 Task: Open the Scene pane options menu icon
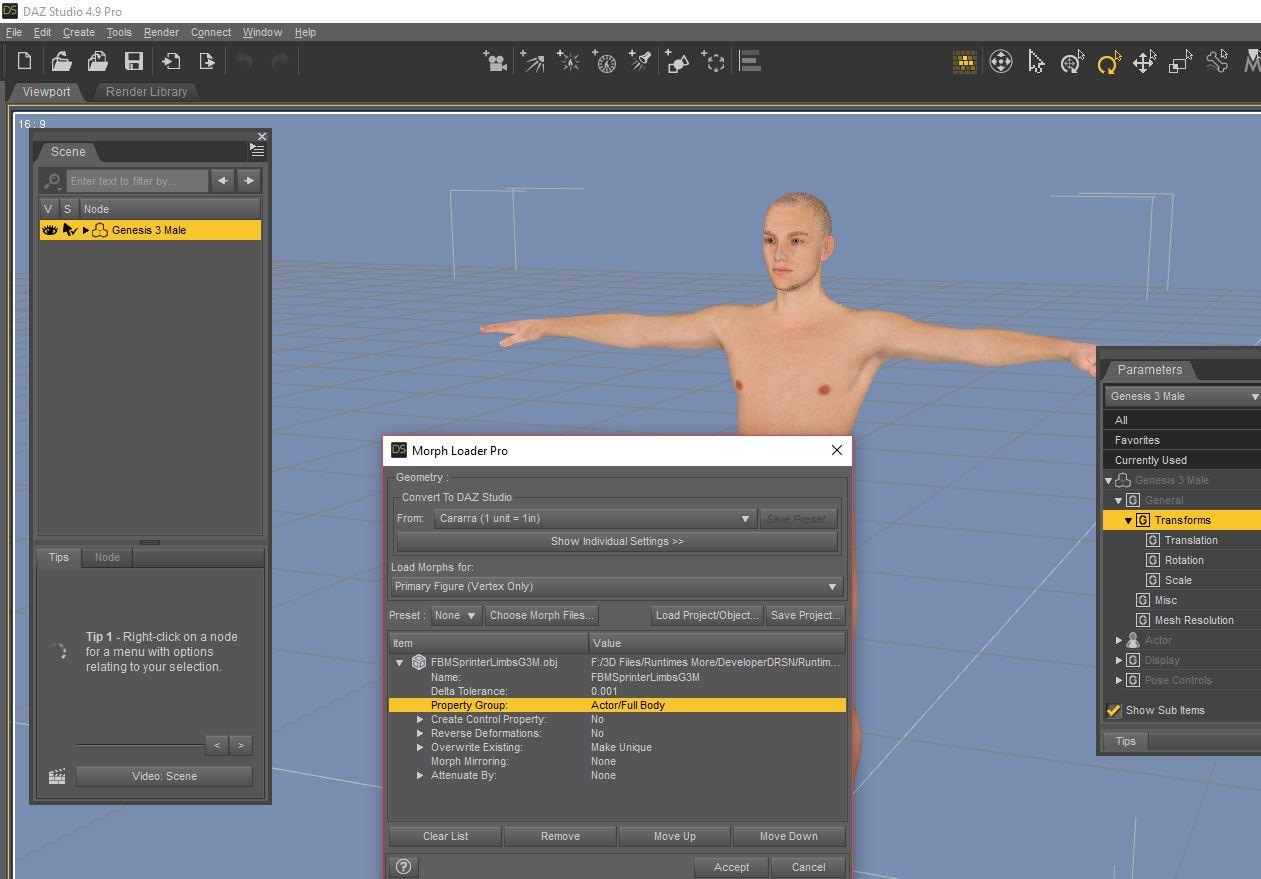(257, 151)
